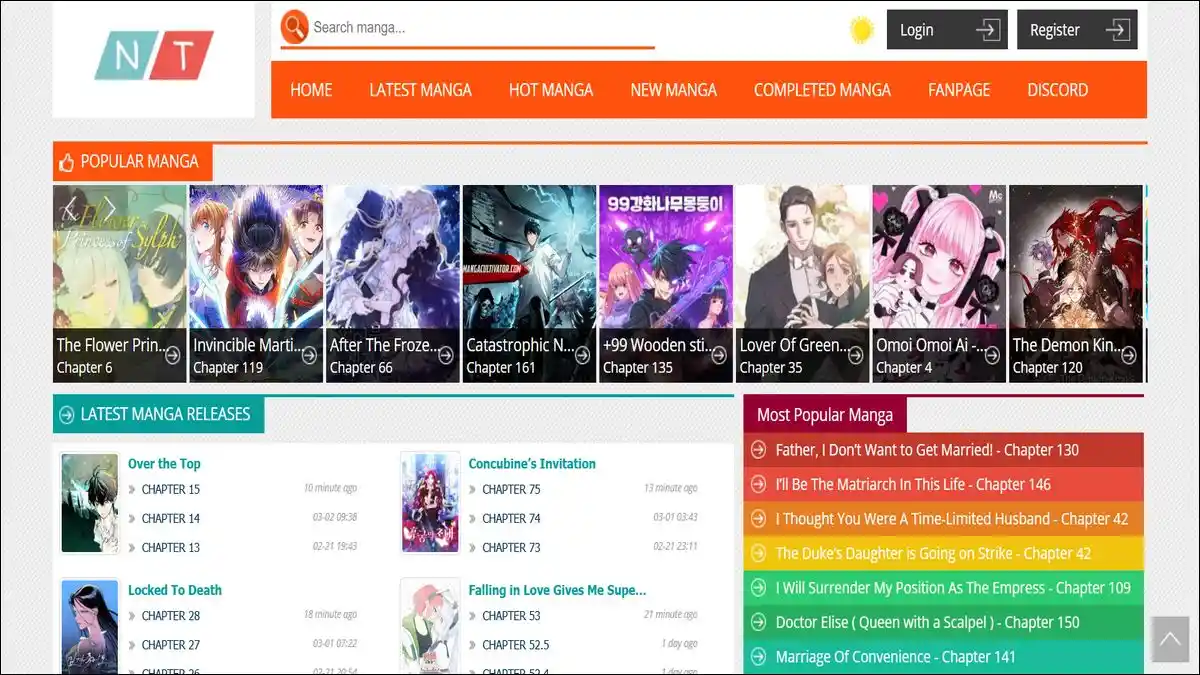This screenshot has width=1200, height=675.
Task: Open I'll Be The Matriarch In This Life
Action: [913, 484]
